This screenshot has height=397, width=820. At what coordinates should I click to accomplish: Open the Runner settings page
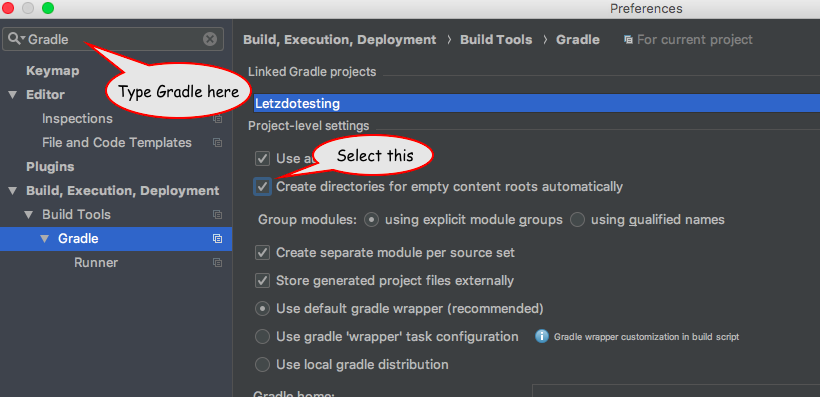(96, 263)
